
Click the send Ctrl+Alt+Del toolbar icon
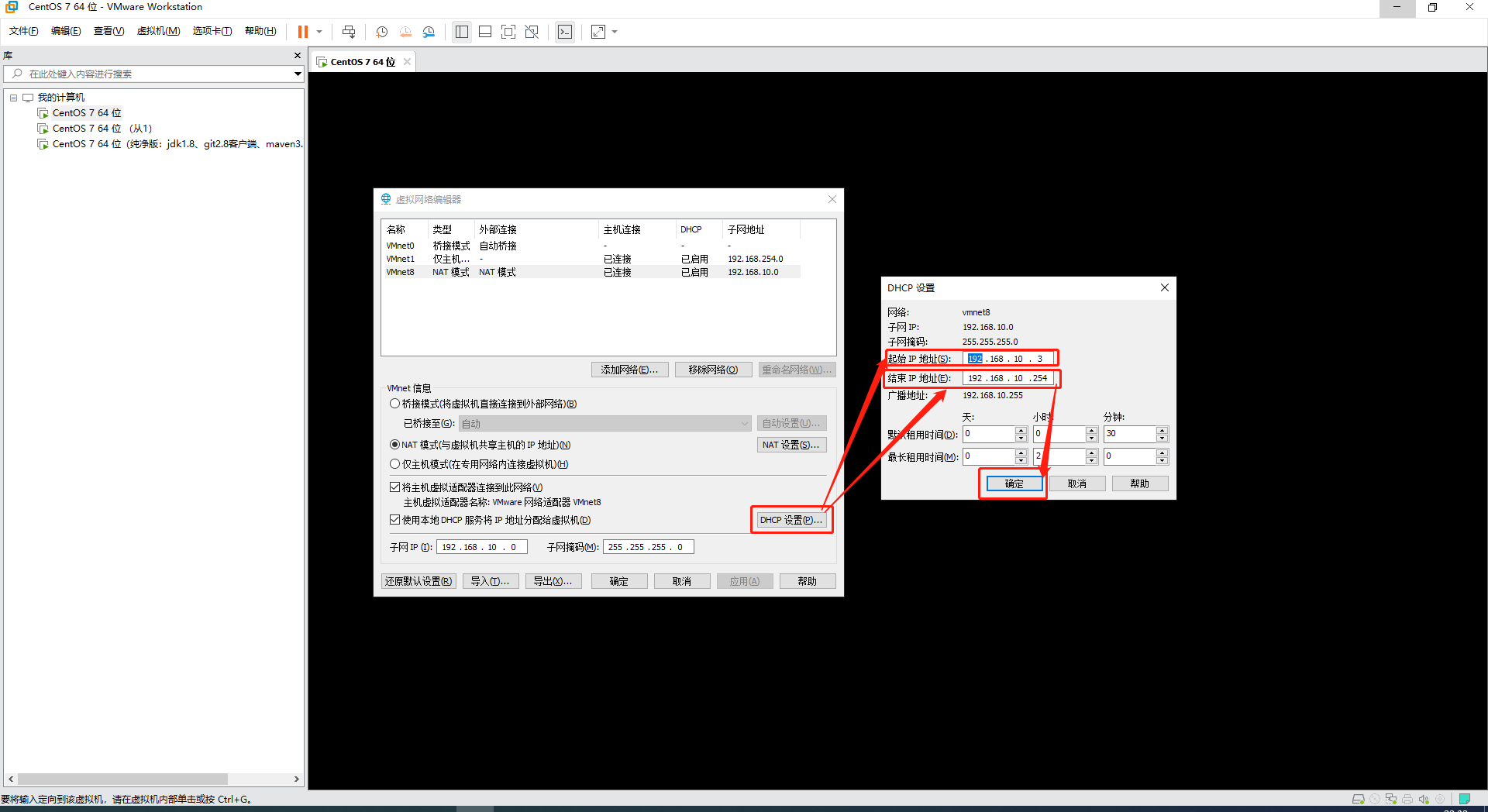(x=349, y=32)
